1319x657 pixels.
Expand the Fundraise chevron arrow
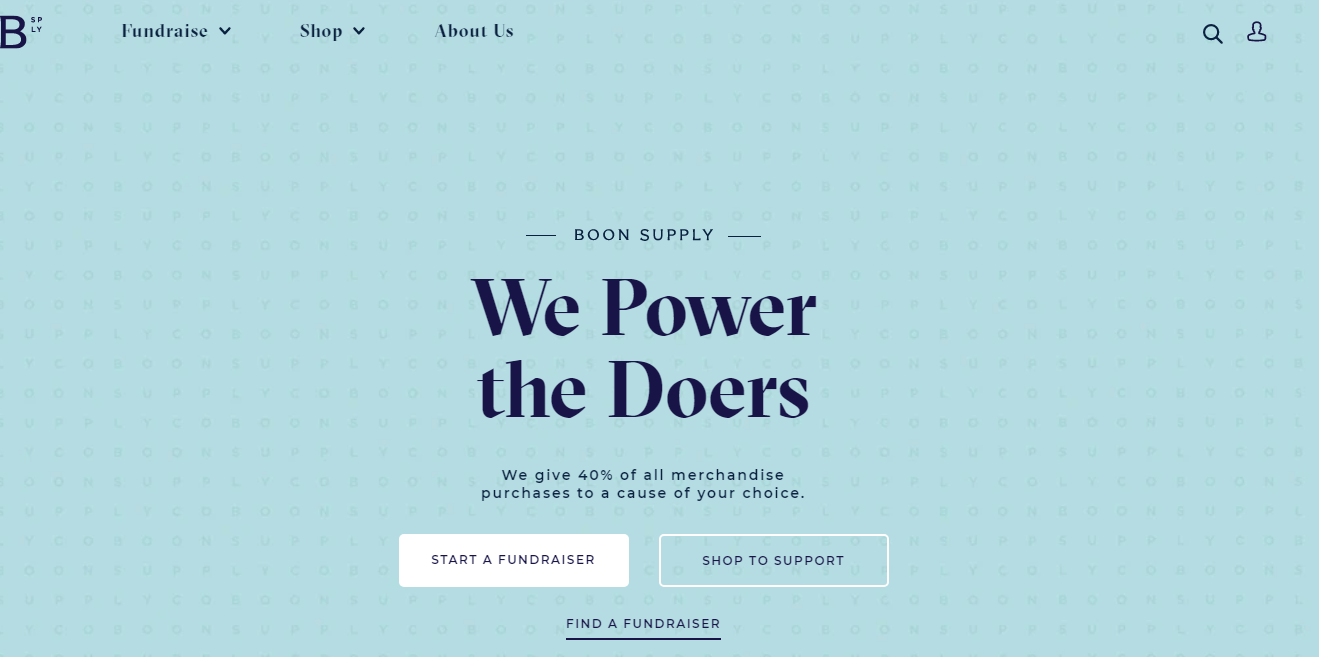click(x=225, y=31)
